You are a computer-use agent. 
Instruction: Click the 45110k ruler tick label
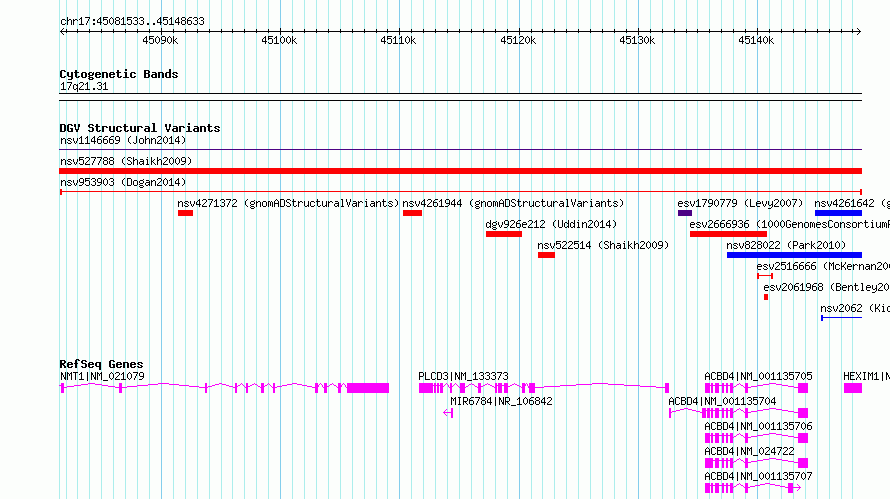point(398,40)
